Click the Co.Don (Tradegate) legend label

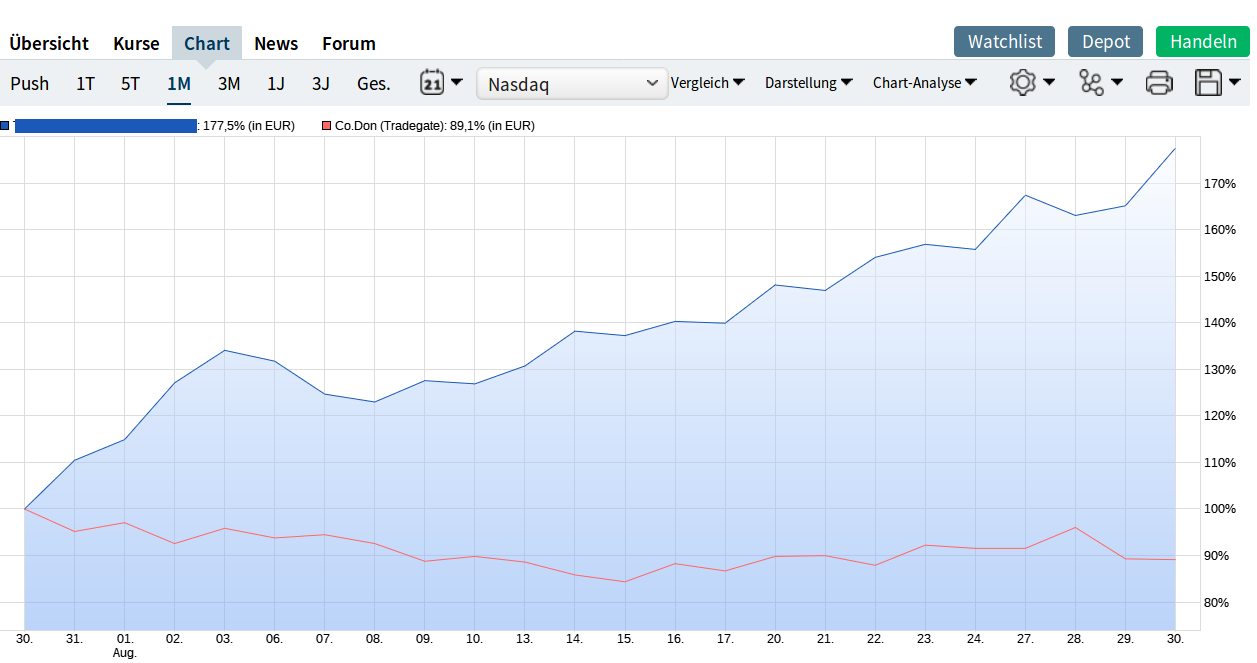[x=434, y=126]
